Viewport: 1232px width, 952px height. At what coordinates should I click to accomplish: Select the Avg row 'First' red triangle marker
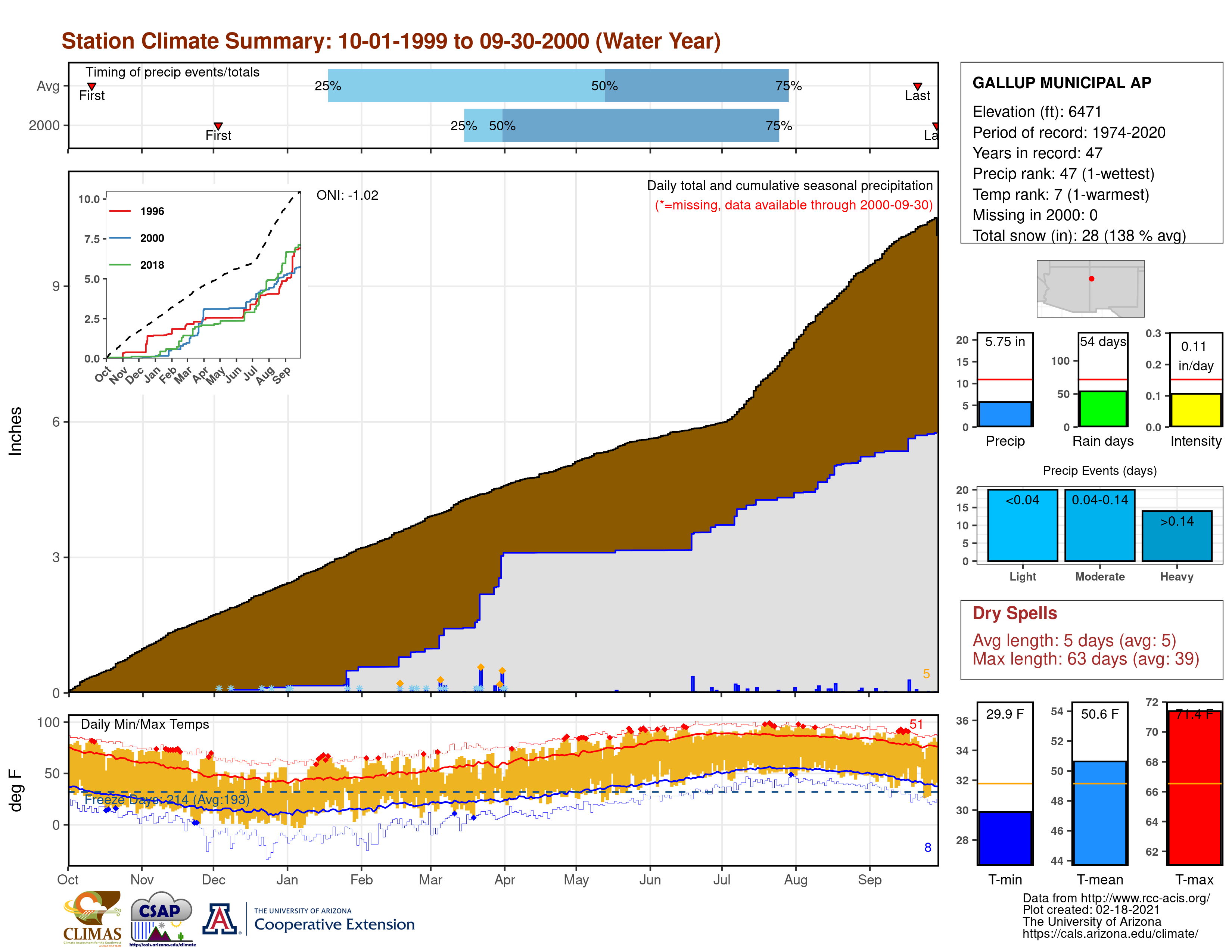(91, 86)
